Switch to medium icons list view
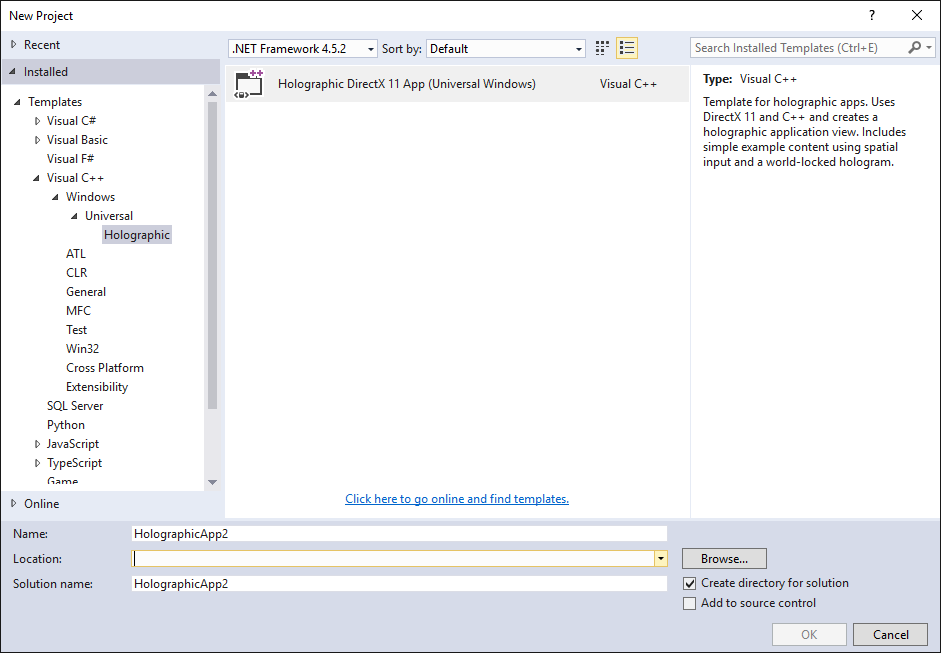Image resolution: width=941 pixels, height=653 pixels. [627, 48]
